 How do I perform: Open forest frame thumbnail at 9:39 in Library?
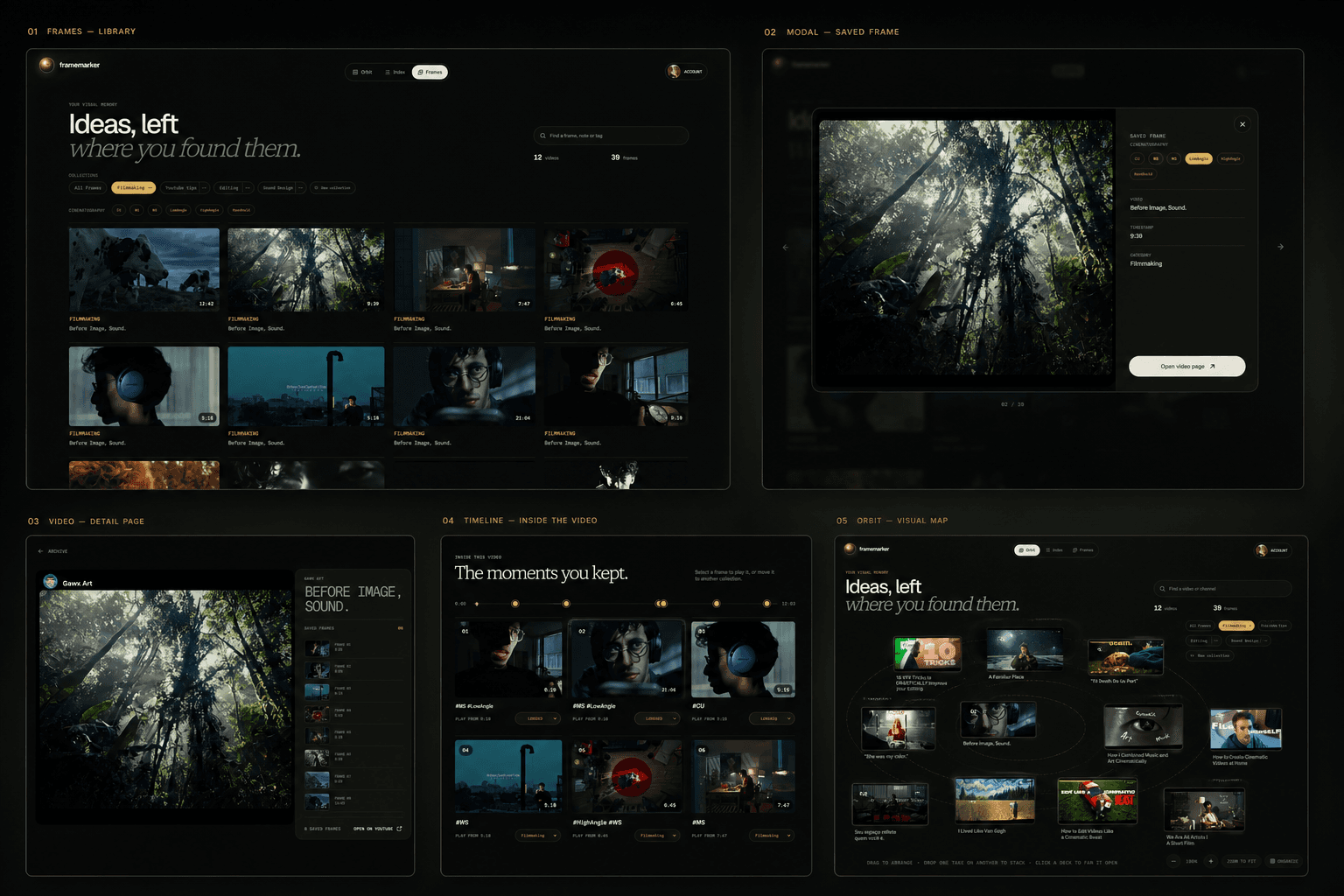tap(305, 269)
